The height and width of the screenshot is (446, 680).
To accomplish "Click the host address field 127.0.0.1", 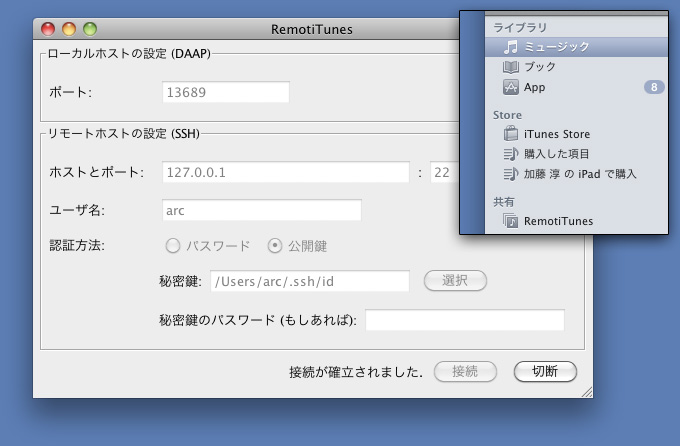I will tap(285, 172).
